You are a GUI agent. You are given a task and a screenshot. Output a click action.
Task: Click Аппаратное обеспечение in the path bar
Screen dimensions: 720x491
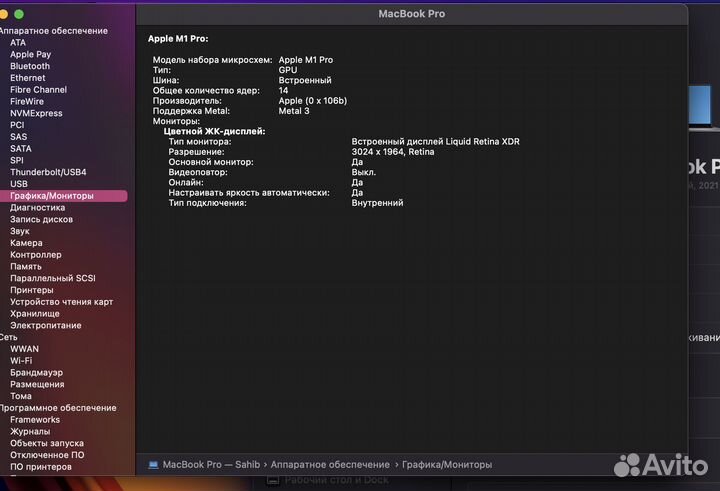330,465
